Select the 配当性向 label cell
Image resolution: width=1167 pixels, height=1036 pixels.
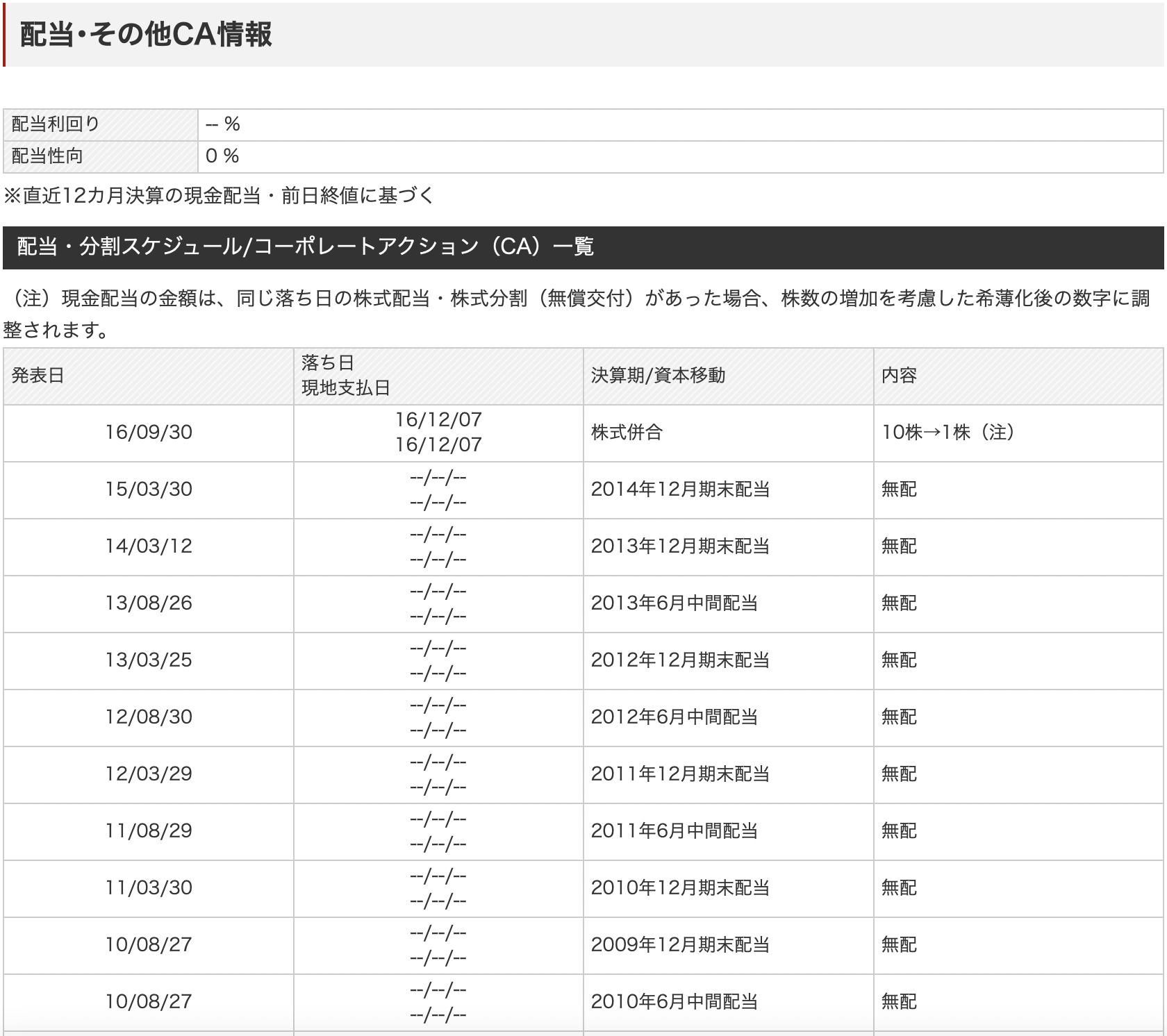(x=101, y=156)
